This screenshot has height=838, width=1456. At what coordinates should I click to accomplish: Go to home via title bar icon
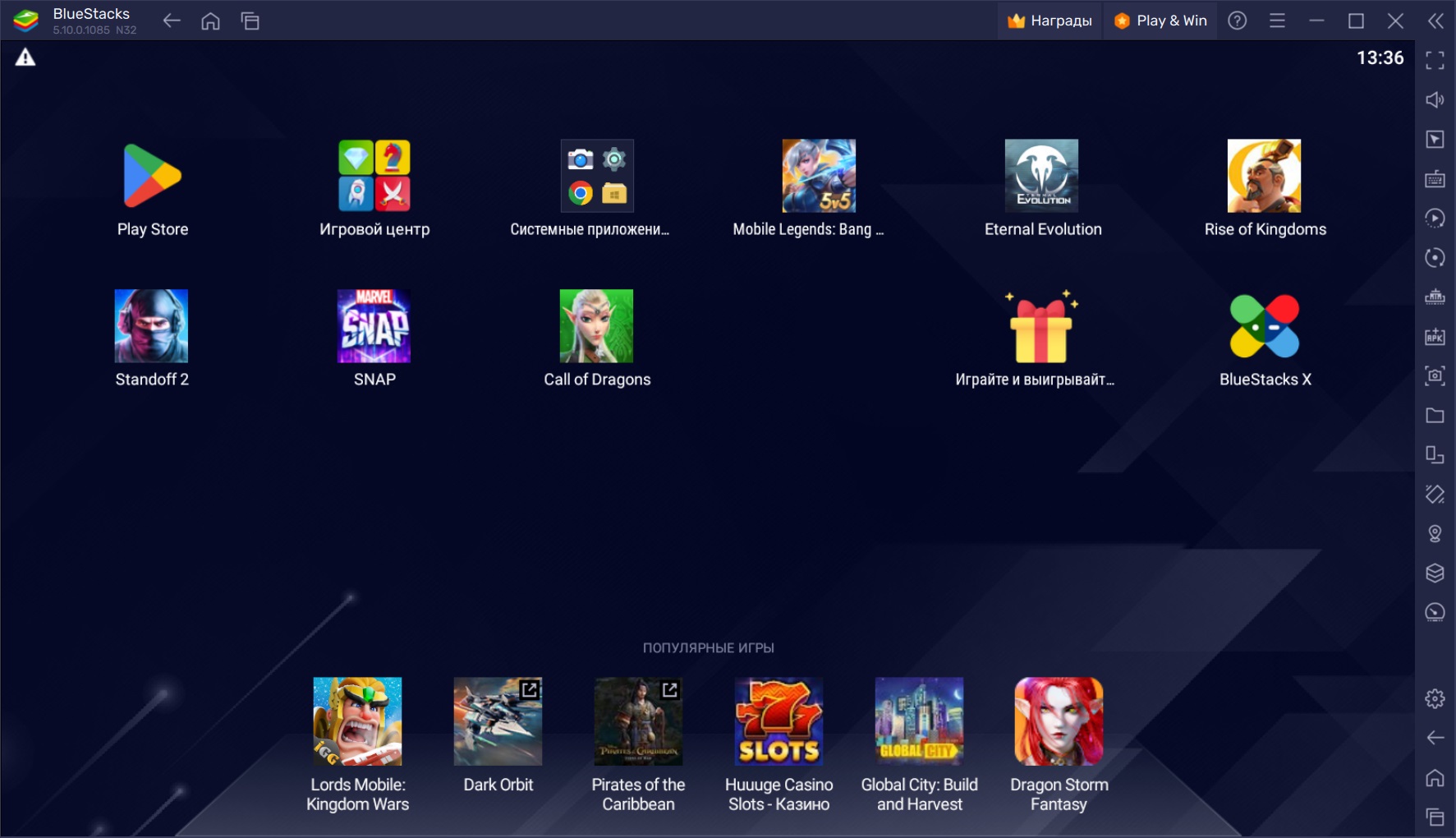[211, 21]
